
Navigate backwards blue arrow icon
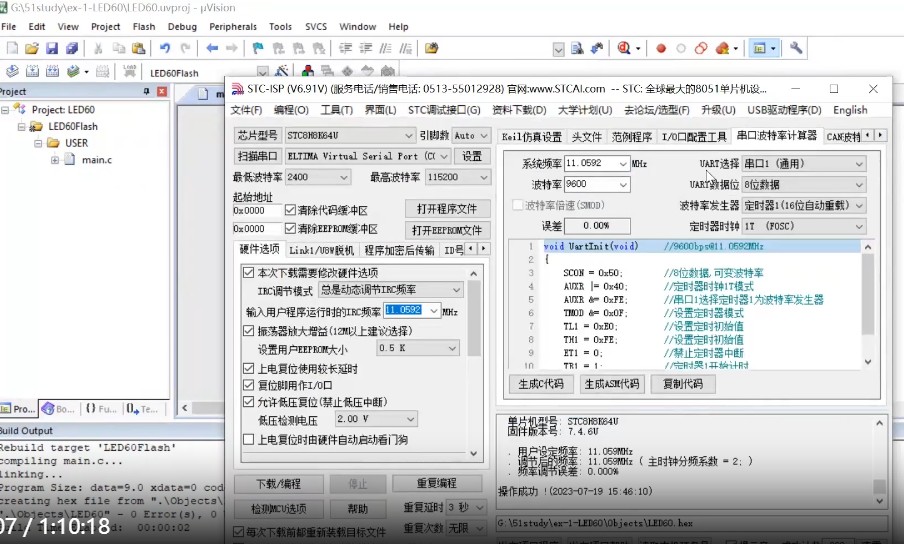212,48
